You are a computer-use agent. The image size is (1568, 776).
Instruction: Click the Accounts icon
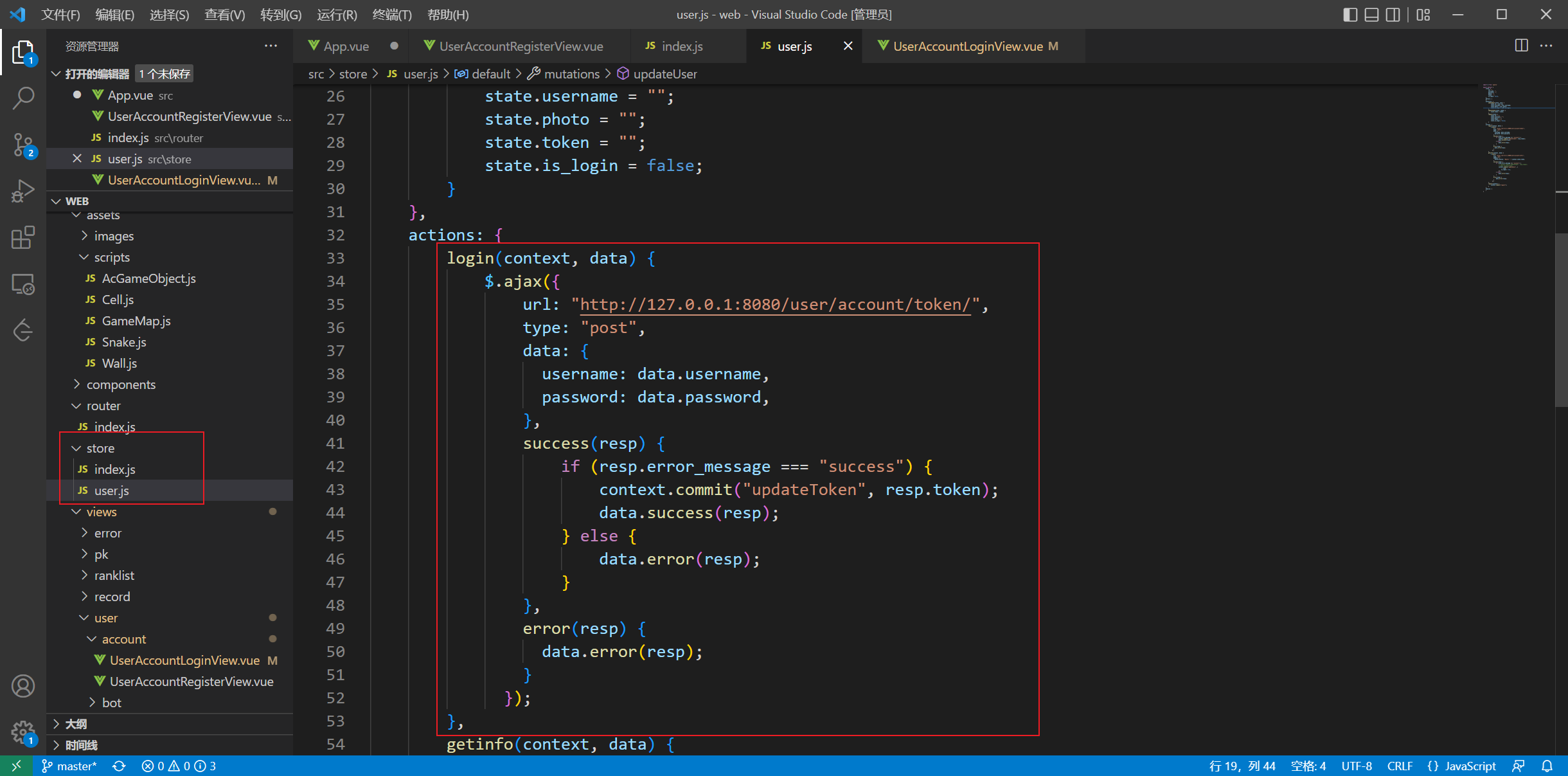23,686
